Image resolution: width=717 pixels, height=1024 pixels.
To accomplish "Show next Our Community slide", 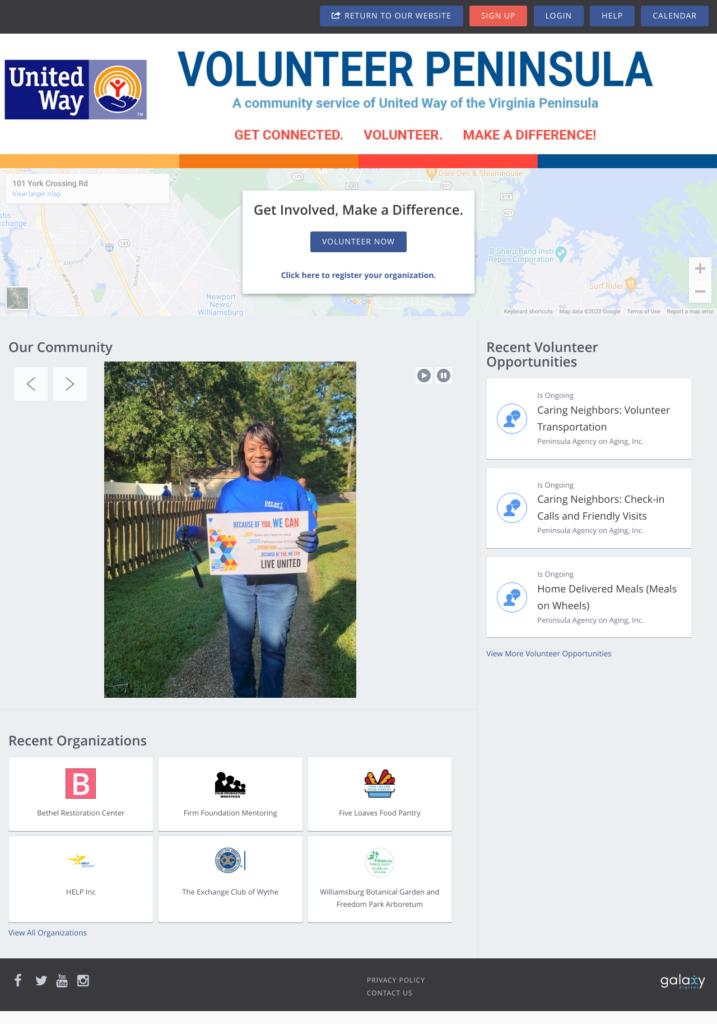I will click(70, 384).
